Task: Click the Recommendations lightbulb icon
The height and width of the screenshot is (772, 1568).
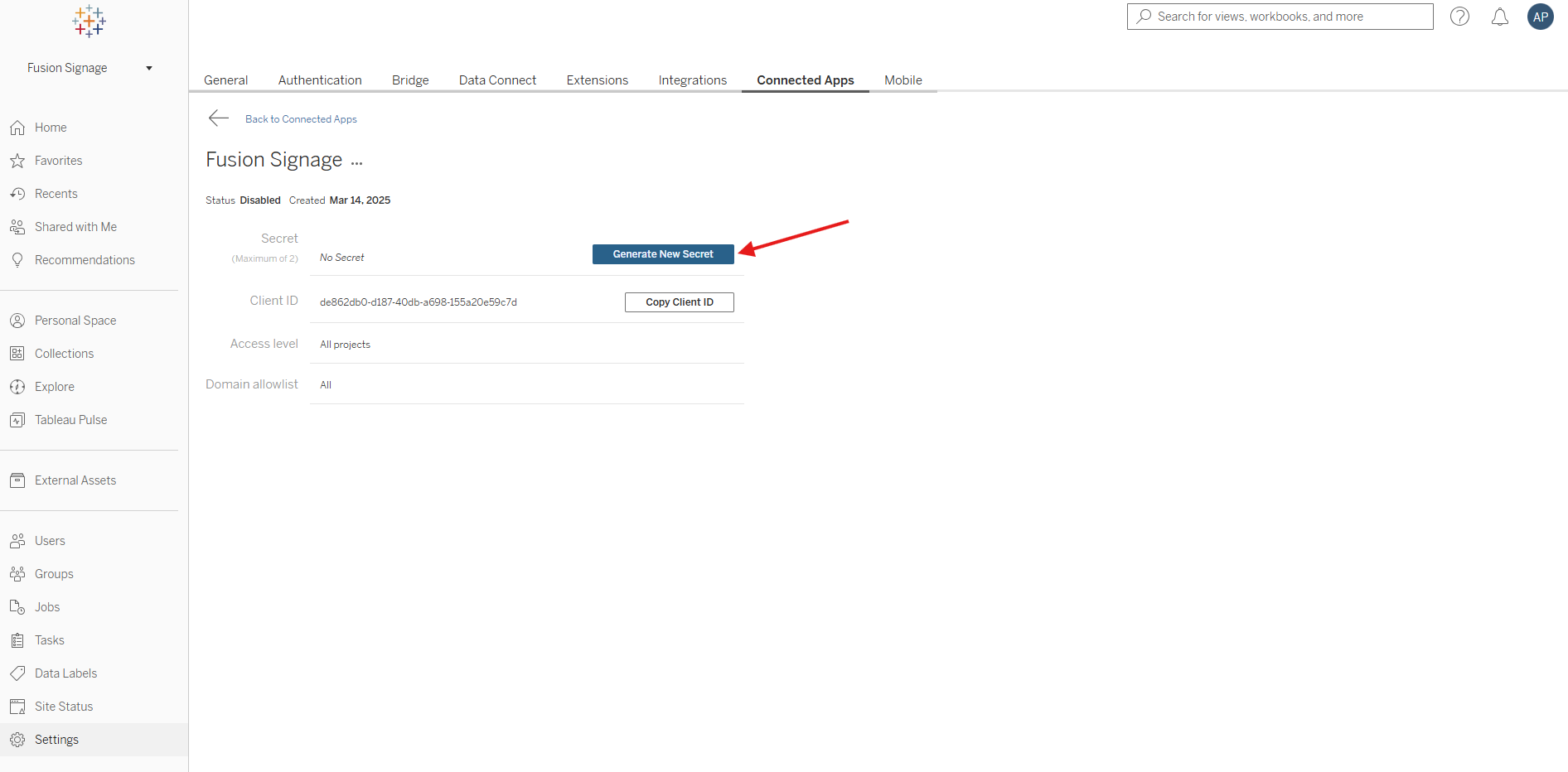Action: tap(17, 260)
